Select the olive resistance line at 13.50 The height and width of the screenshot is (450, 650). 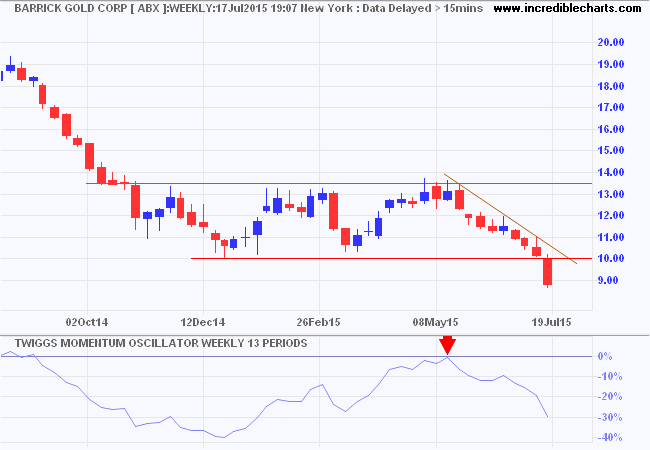[339, 183]
